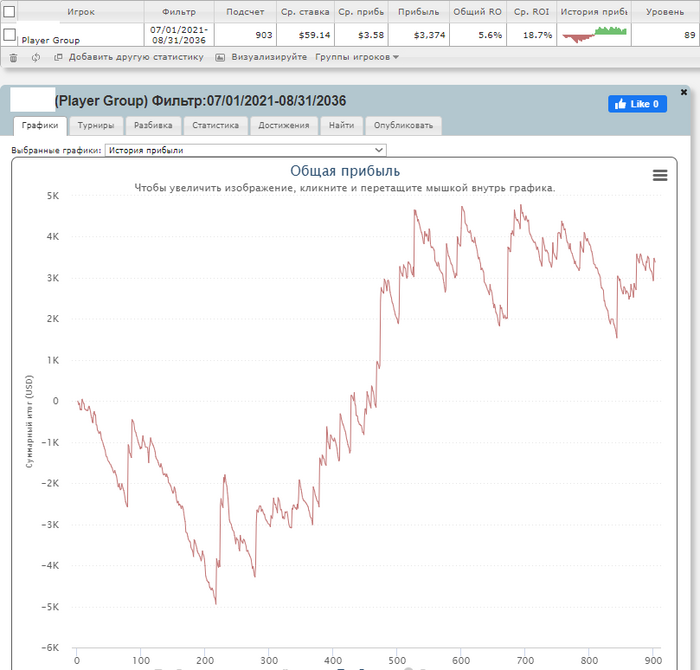Expand the Группы игроков dropdown
Viewport: 700px width, 670px height.
357,57
